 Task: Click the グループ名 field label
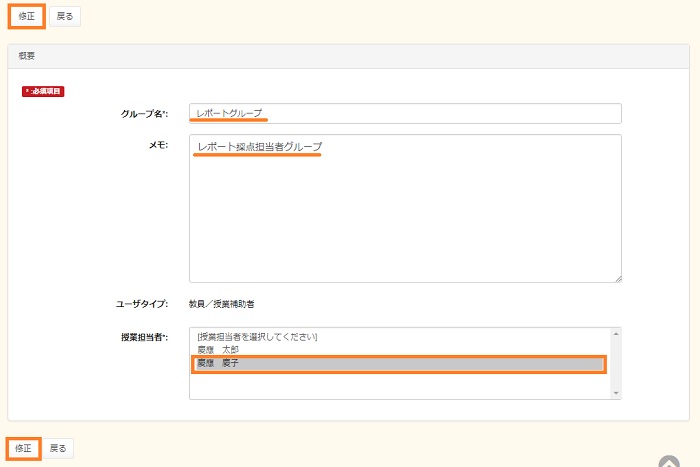pos(145,114)
